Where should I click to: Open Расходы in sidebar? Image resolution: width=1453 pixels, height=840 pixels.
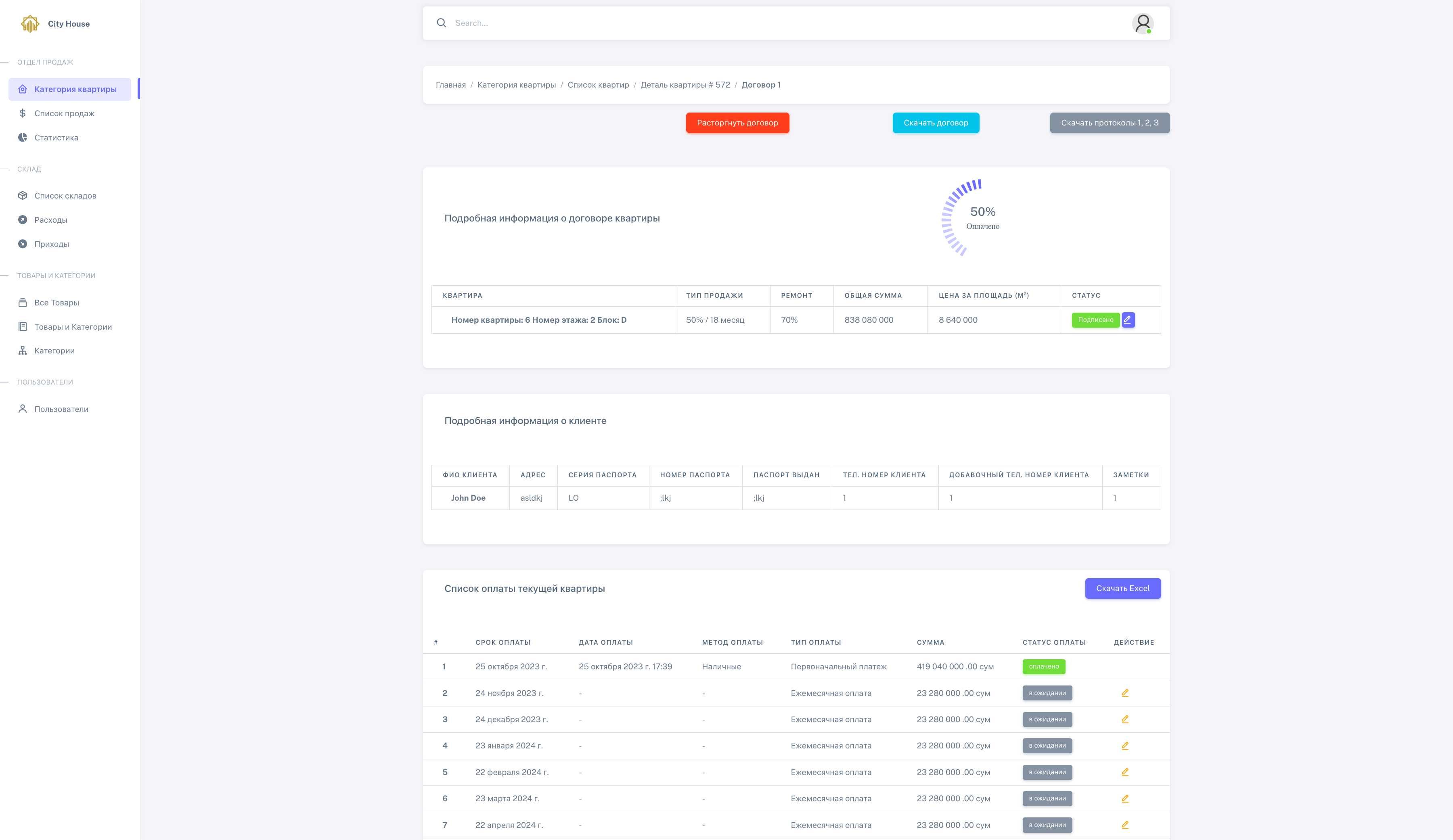[x=70, y=219]
